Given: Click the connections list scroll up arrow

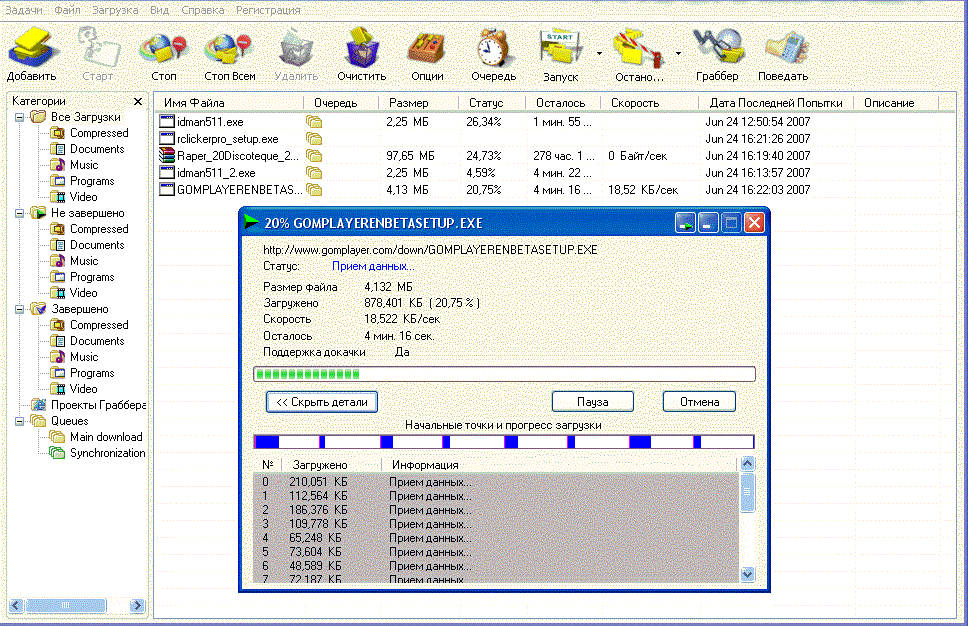Looking at the screenshot, I should pos(747,464).
